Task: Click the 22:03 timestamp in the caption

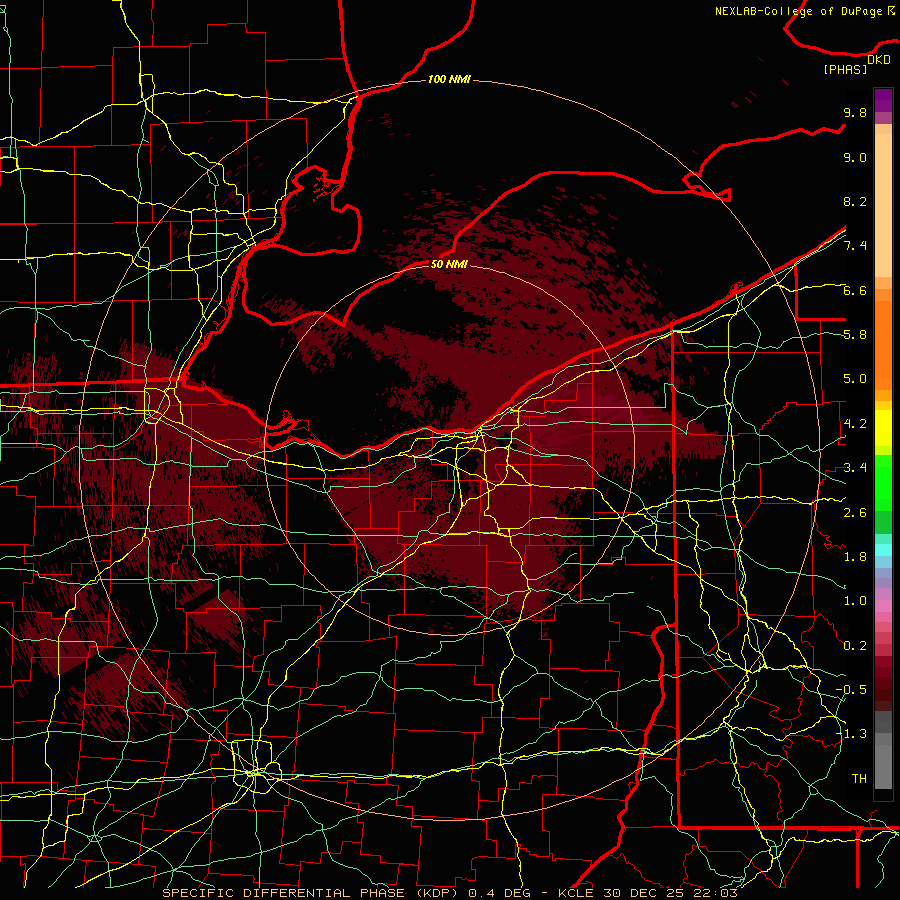Action: coord(715,893)
